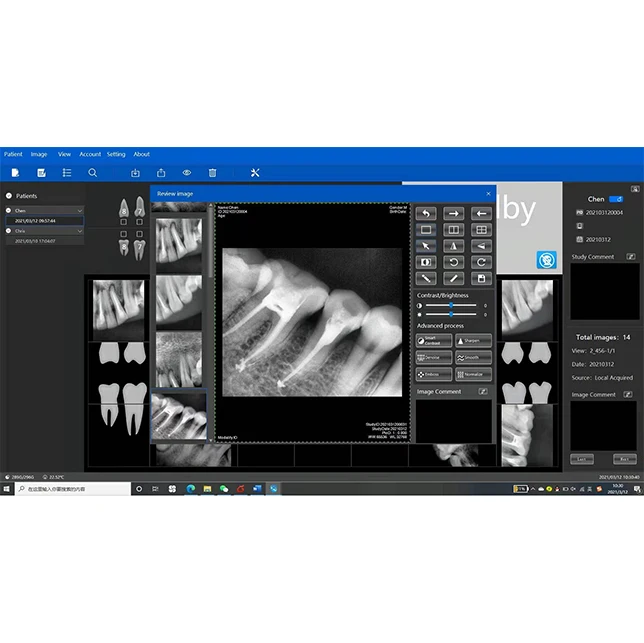Flip image vertically with sideways triangle tool
Screen dimensions: 644x643
tap(481, 246)
